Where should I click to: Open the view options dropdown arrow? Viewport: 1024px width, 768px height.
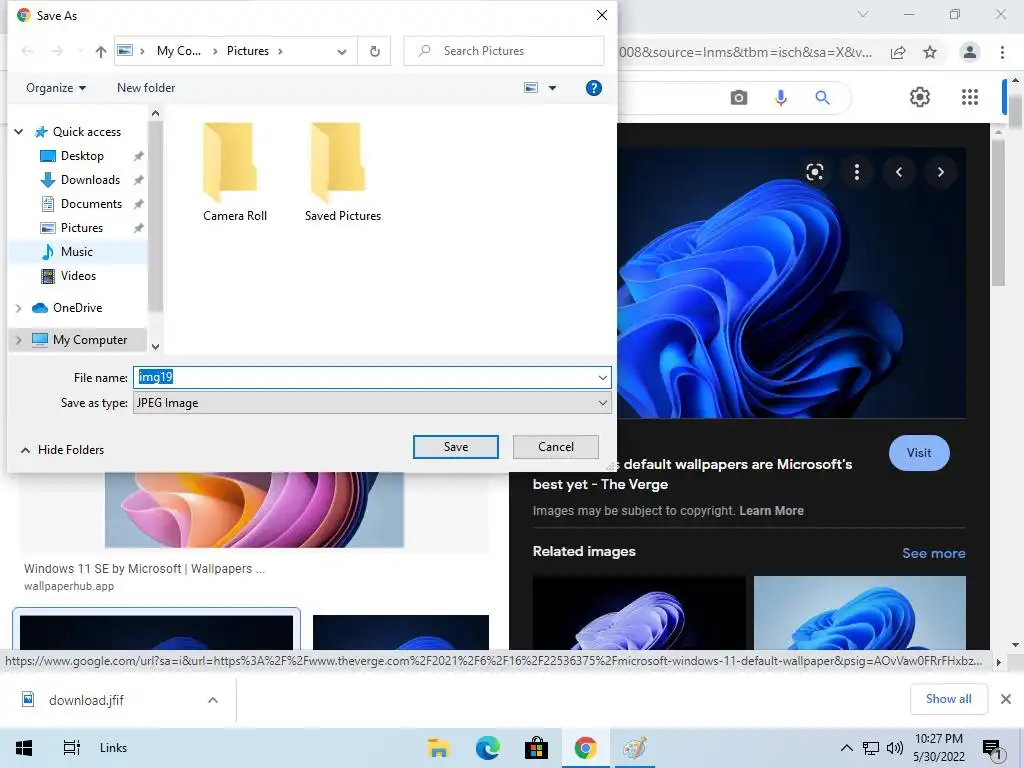click(x=552, y=88)
